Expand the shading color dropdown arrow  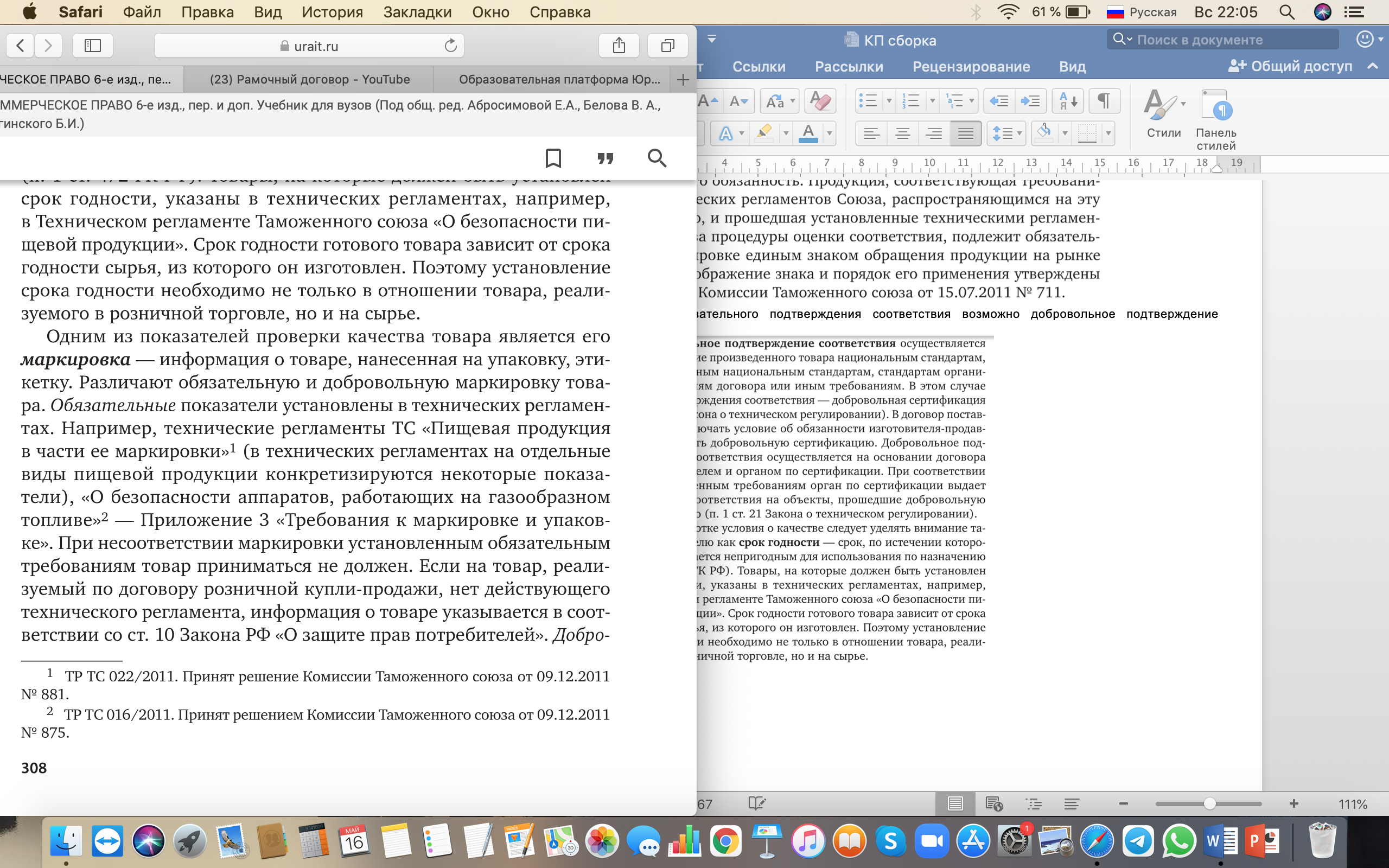1065,134
